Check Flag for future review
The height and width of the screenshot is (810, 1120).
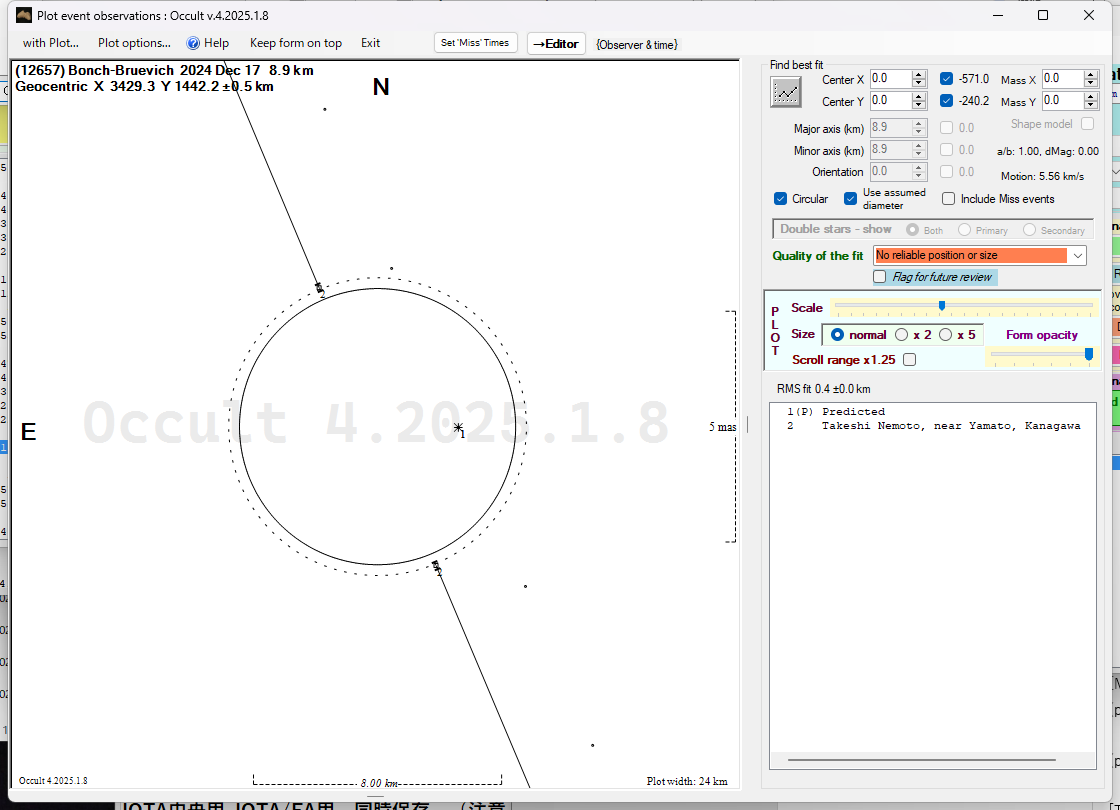(x=880, y=277)
